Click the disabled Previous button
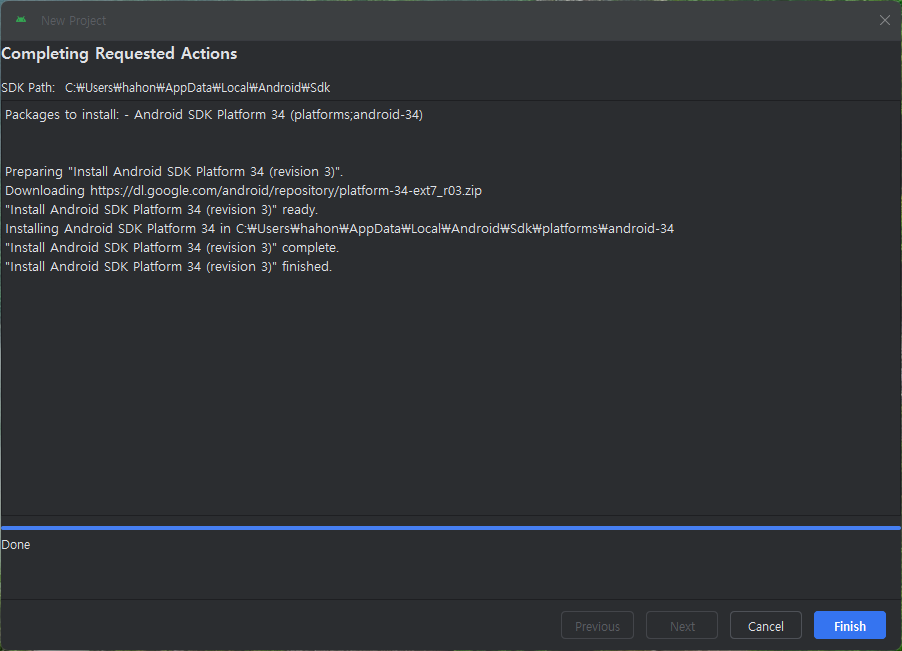The width and height of the screenshot is (902, 651). click(x=597, y=625)
